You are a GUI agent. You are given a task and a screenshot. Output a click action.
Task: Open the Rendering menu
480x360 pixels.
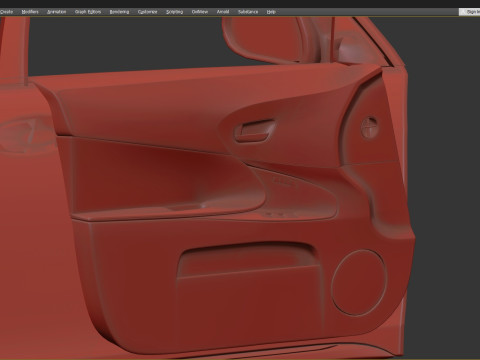pos(119,12)
